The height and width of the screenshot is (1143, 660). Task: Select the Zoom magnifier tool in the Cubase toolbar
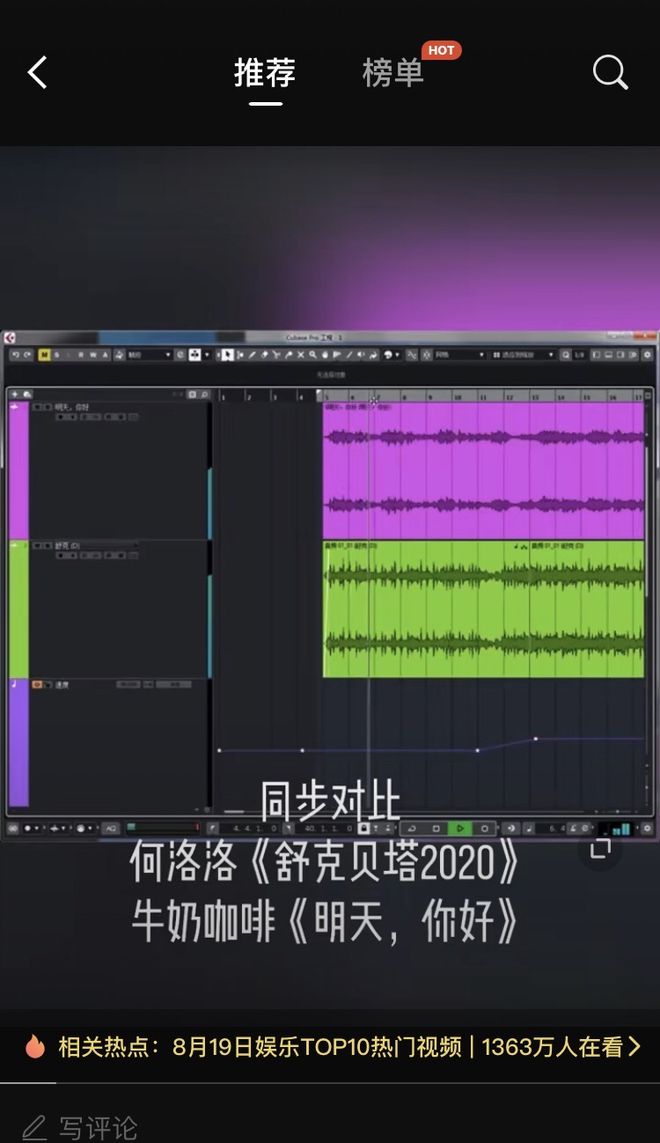pyautogui.click(x=313, y=355)
